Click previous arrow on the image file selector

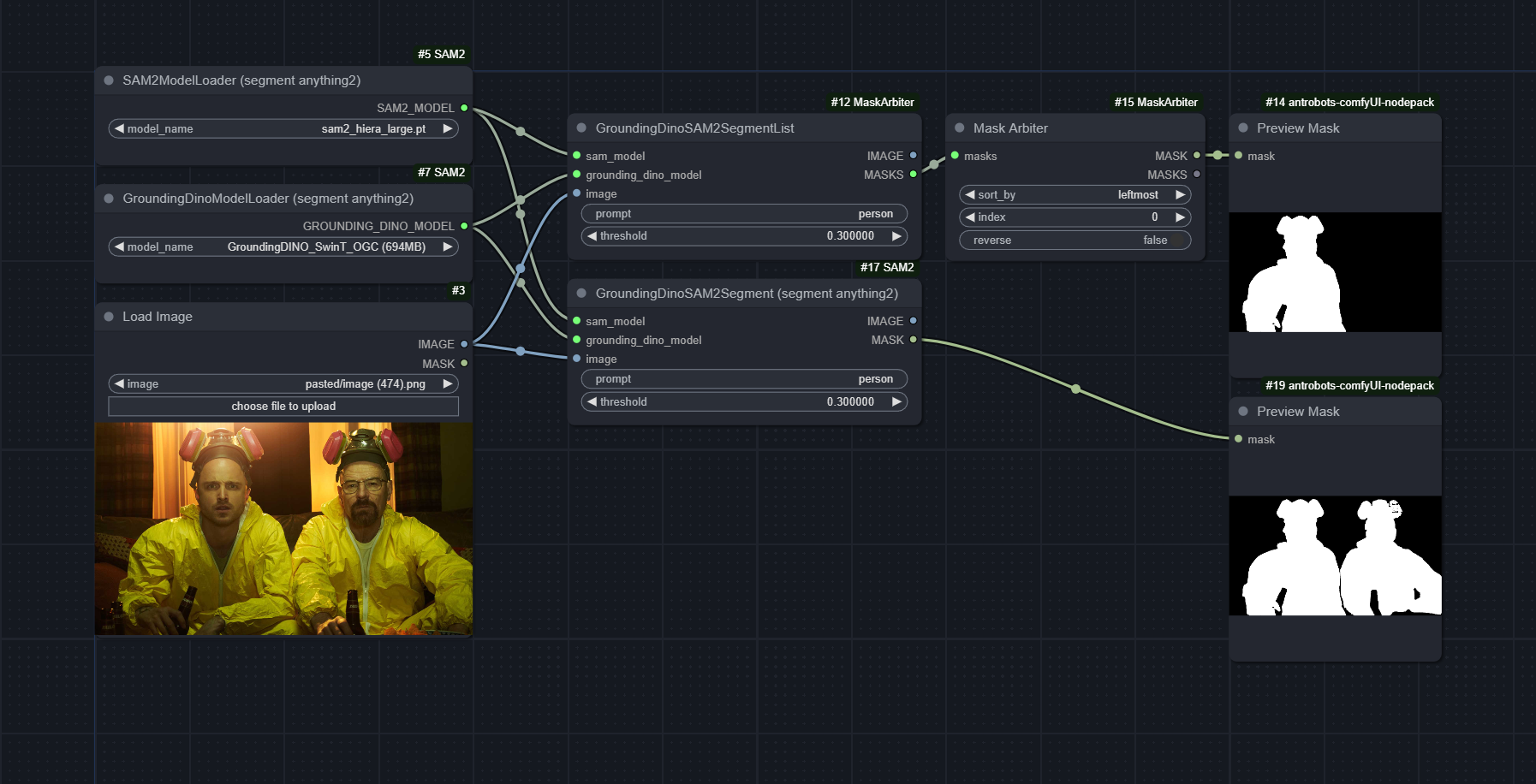pyautogui.click(x=120, y=383)
